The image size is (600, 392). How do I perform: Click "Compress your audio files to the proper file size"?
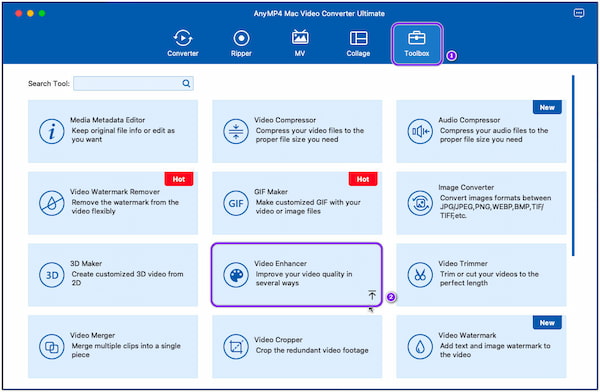click(494, 135)
